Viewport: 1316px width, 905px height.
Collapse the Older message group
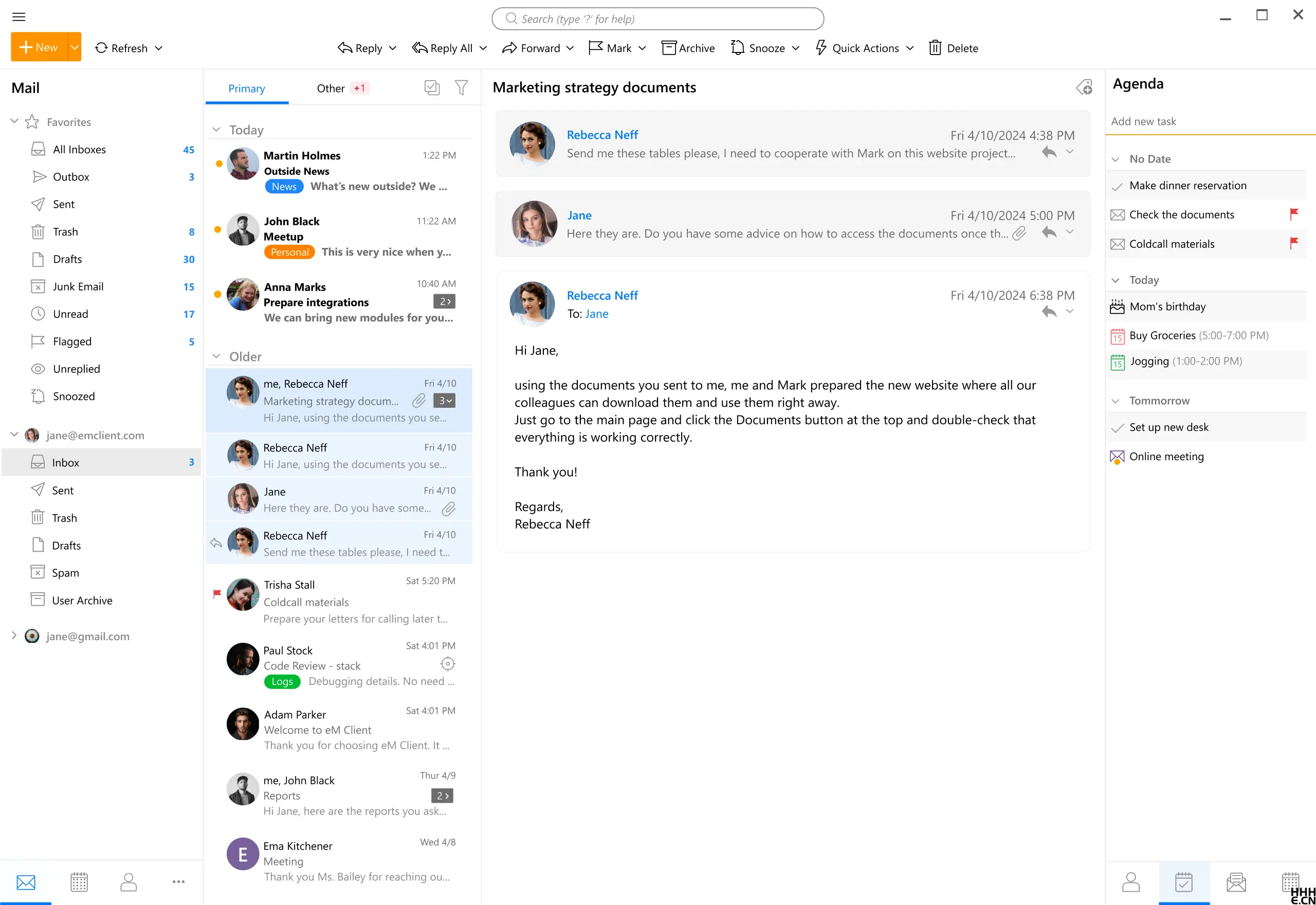click(216, 356)
